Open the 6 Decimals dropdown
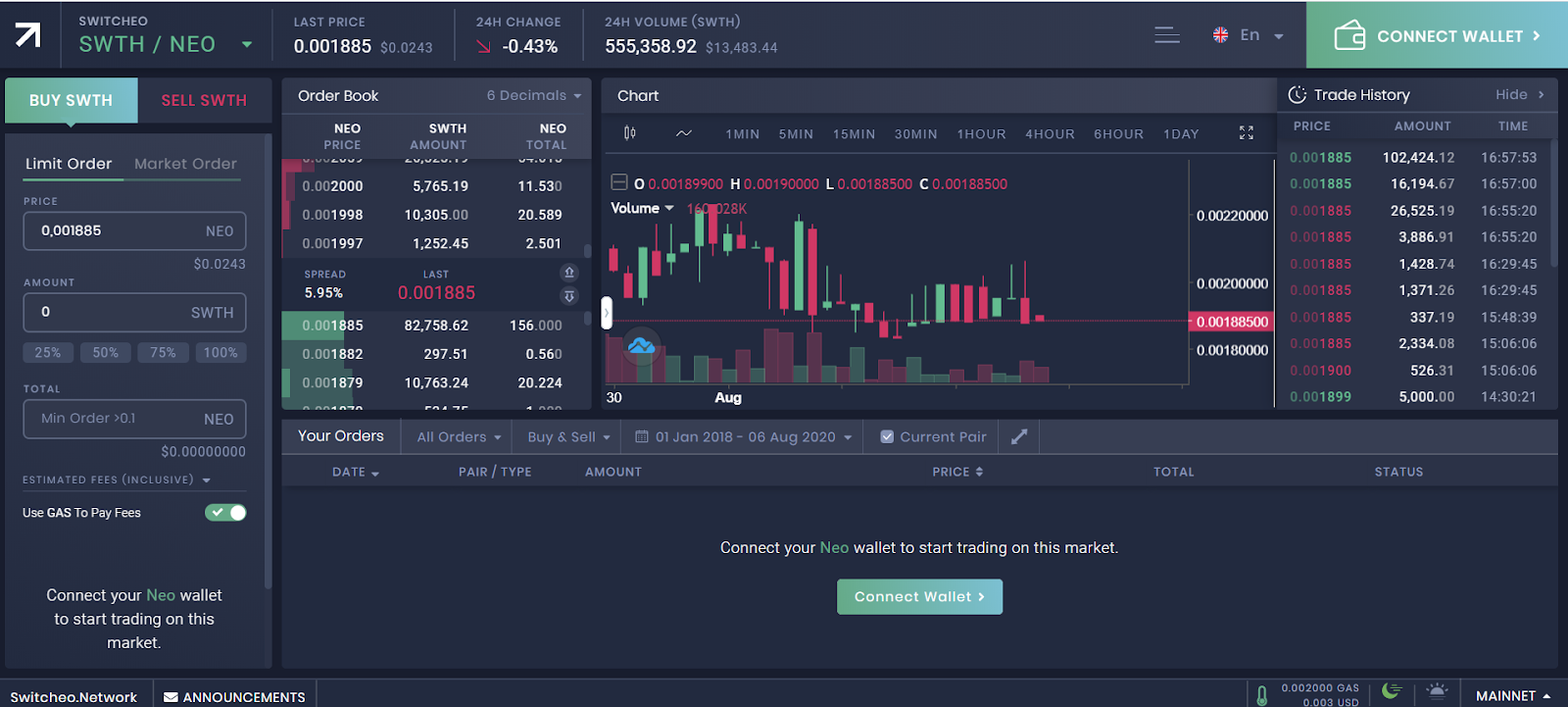This screenshot has width=1568, height=707. pyautogui.click(x=534, y=95)
